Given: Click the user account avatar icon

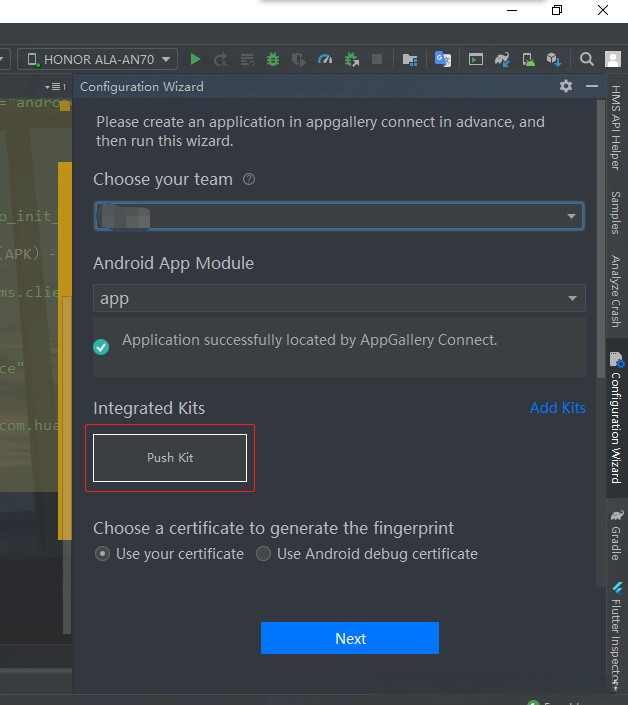Looking at the screenshot, I should click(613, 59).
